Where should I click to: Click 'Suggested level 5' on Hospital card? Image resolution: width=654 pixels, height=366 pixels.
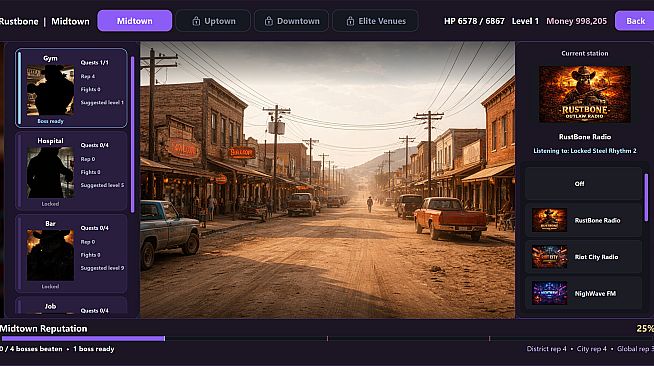click(102, 185)
